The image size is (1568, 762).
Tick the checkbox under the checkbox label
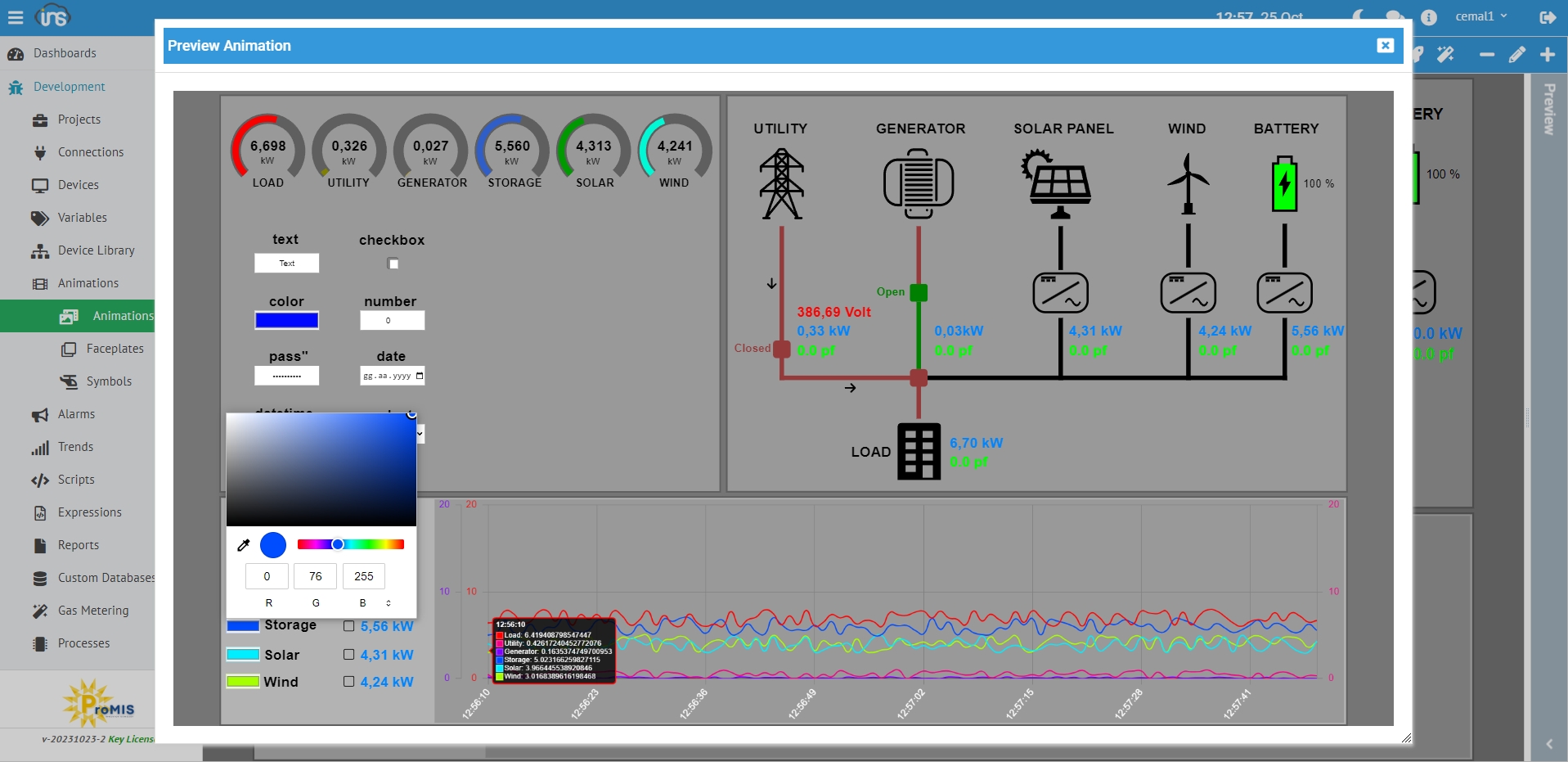click(x=393, y=264)
